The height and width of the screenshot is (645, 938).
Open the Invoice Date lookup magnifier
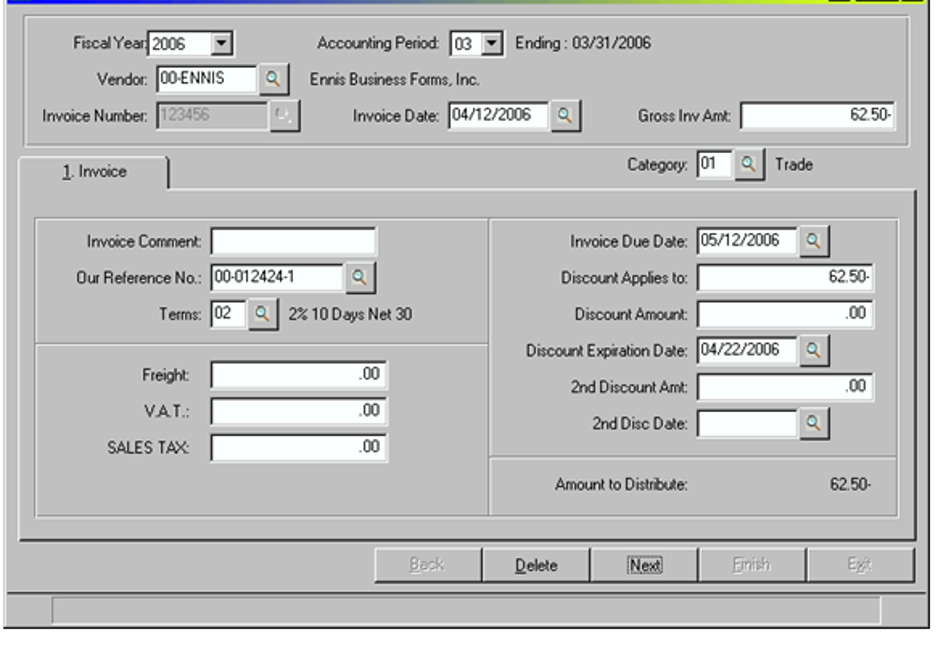tap(565, 115)
